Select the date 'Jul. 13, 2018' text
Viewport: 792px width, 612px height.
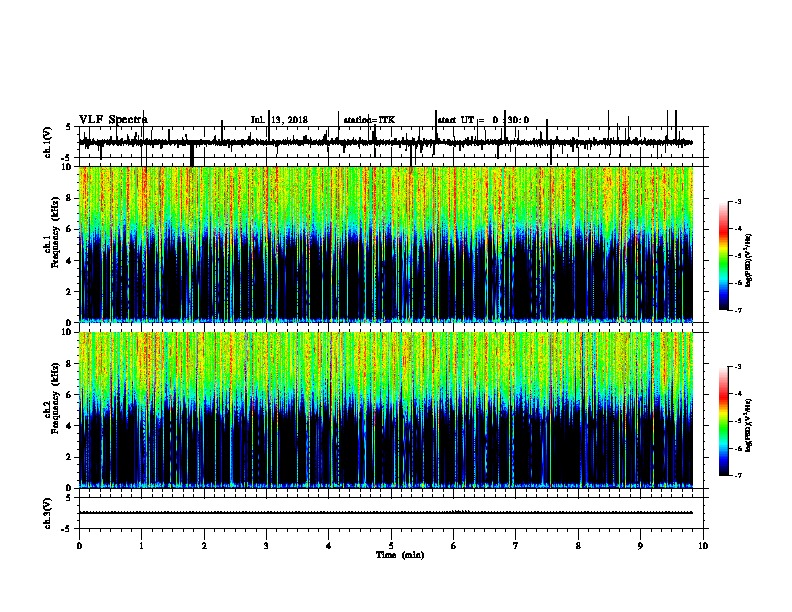coord(279,120)
